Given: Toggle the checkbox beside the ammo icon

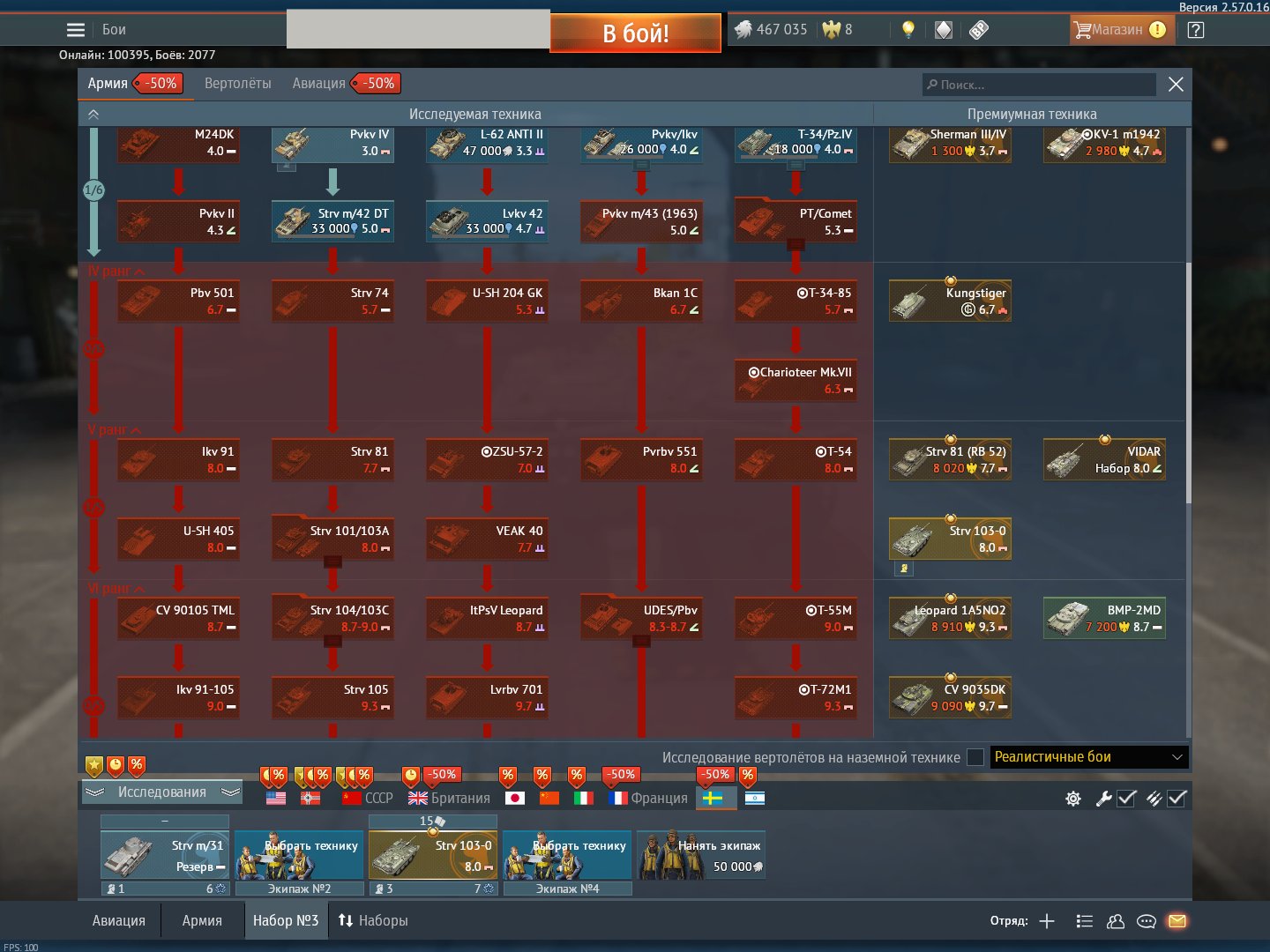Looking at the screenshot, I should coord(1177,799).
